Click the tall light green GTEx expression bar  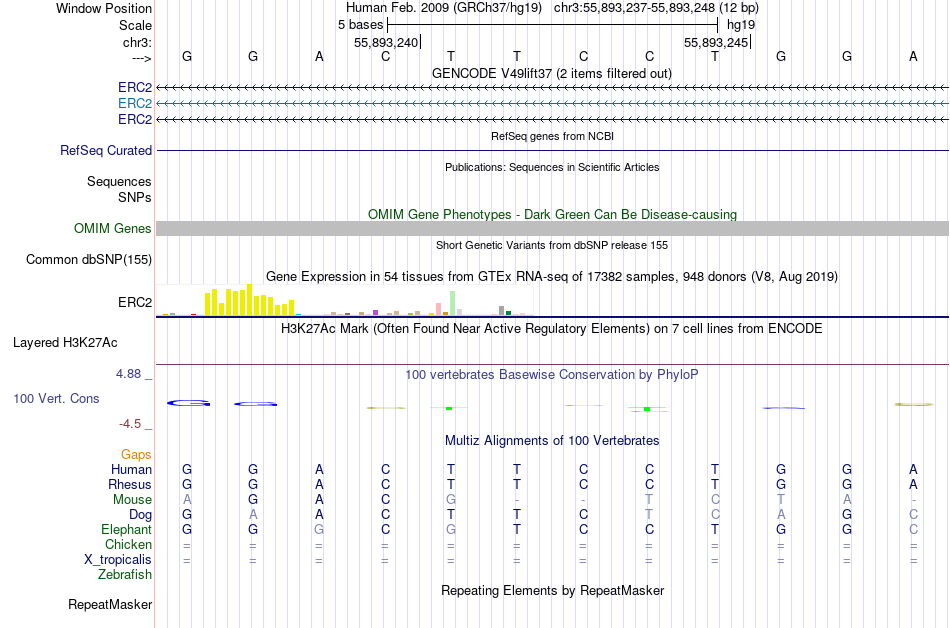[x=453, y=303]
